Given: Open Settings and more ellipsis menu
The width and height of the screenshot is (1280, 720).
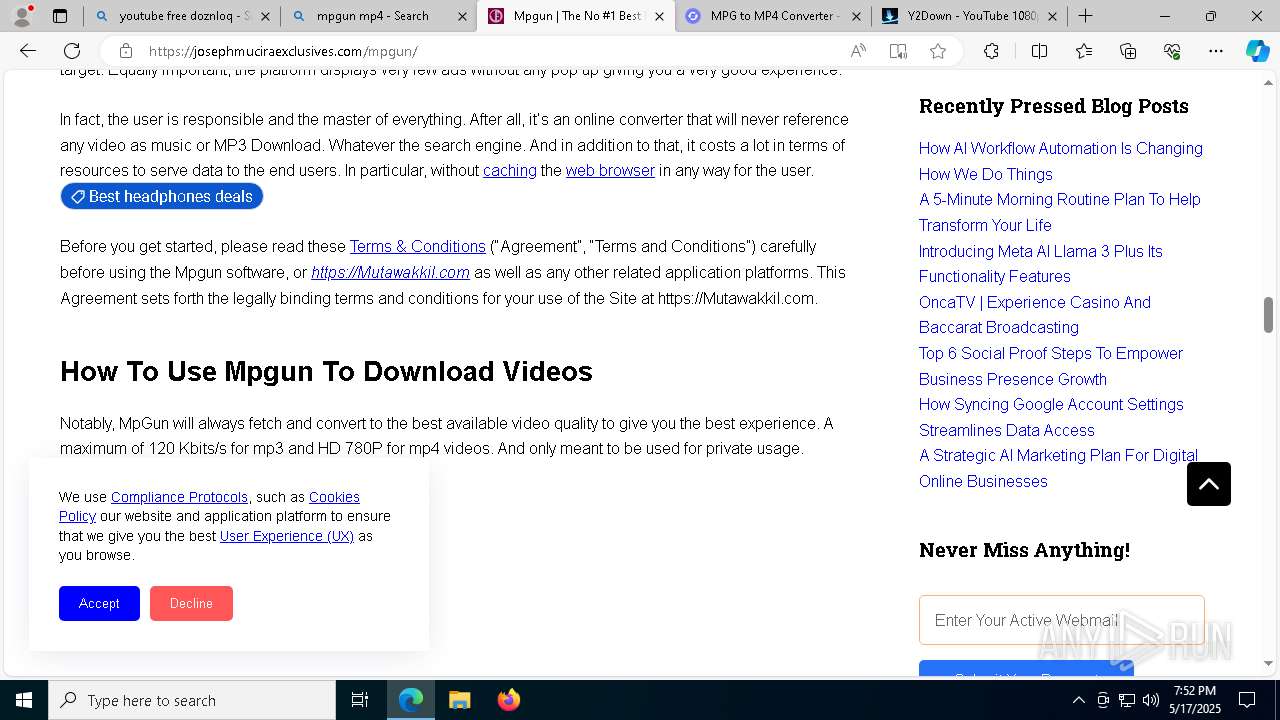Looking at the screenshot, I should click(x=1216, y=51).
